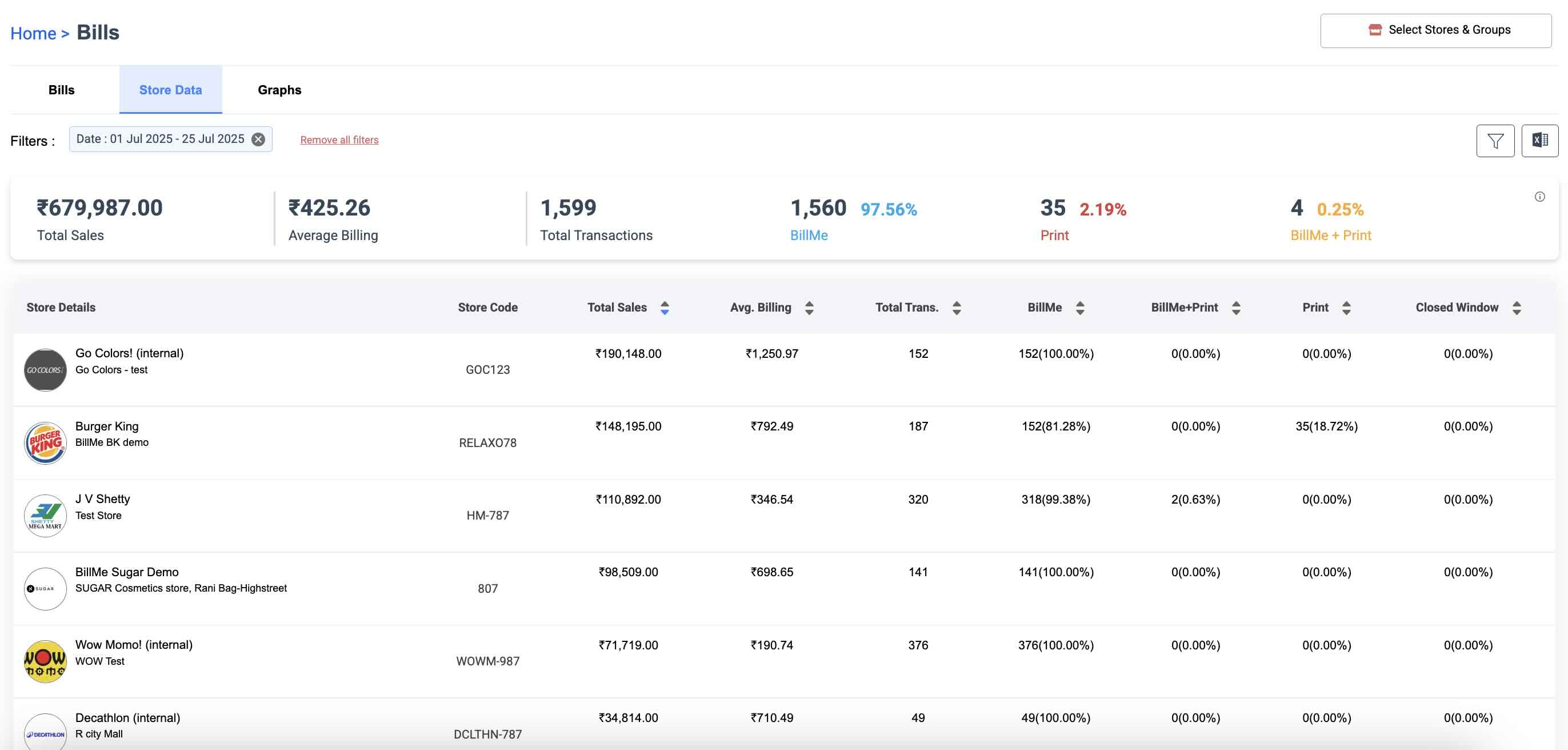
Task: Click the Burger King store logo
Action: tap(45, 442)
